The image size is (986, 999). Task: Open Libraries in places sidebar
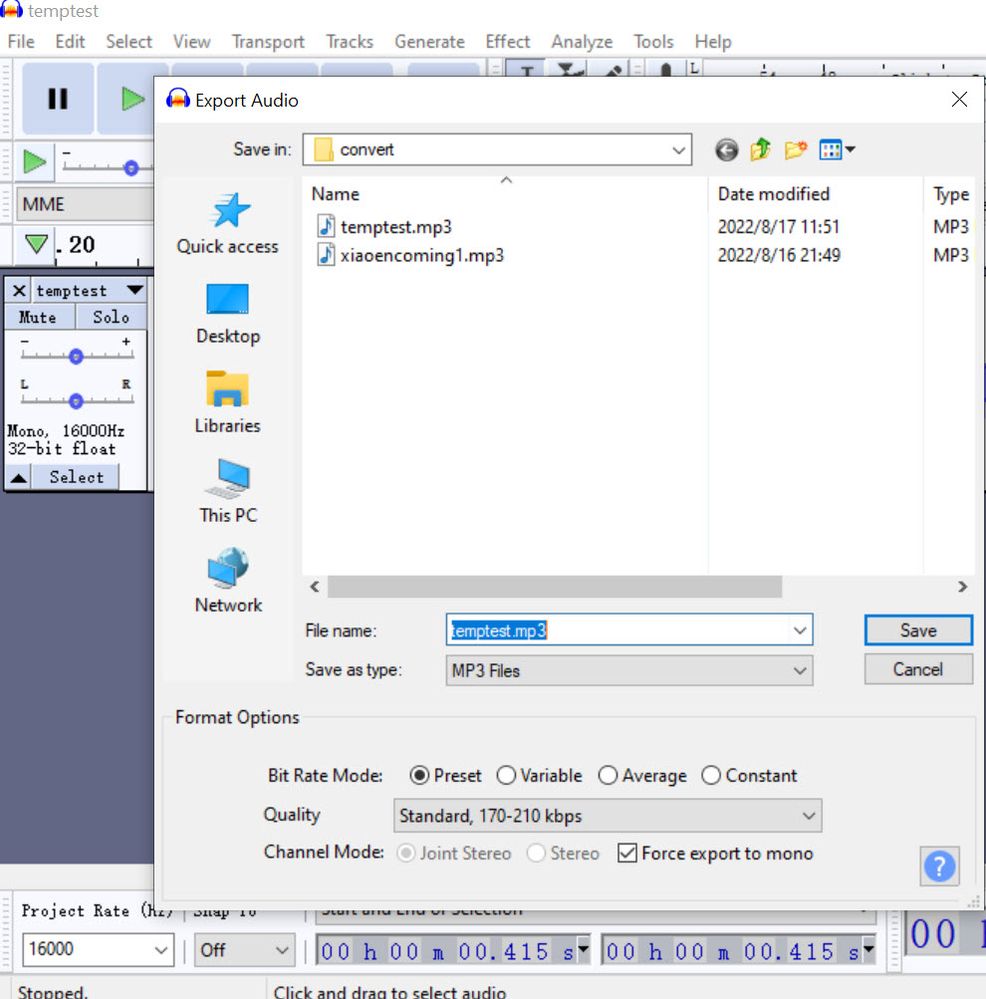228,403
